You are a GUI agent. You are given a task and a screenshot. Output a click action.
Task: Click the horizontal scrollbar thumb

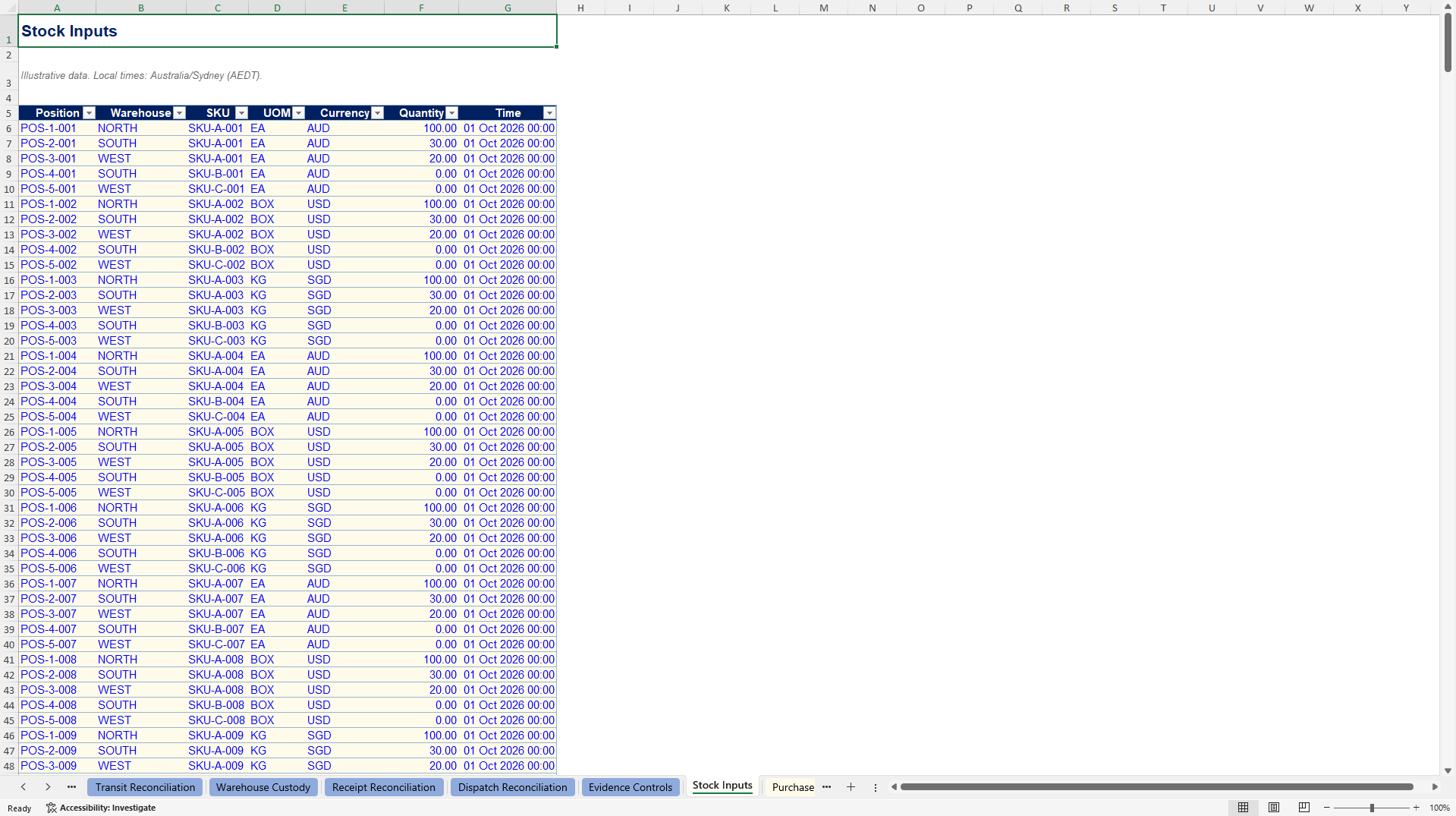pos(1156,787)
